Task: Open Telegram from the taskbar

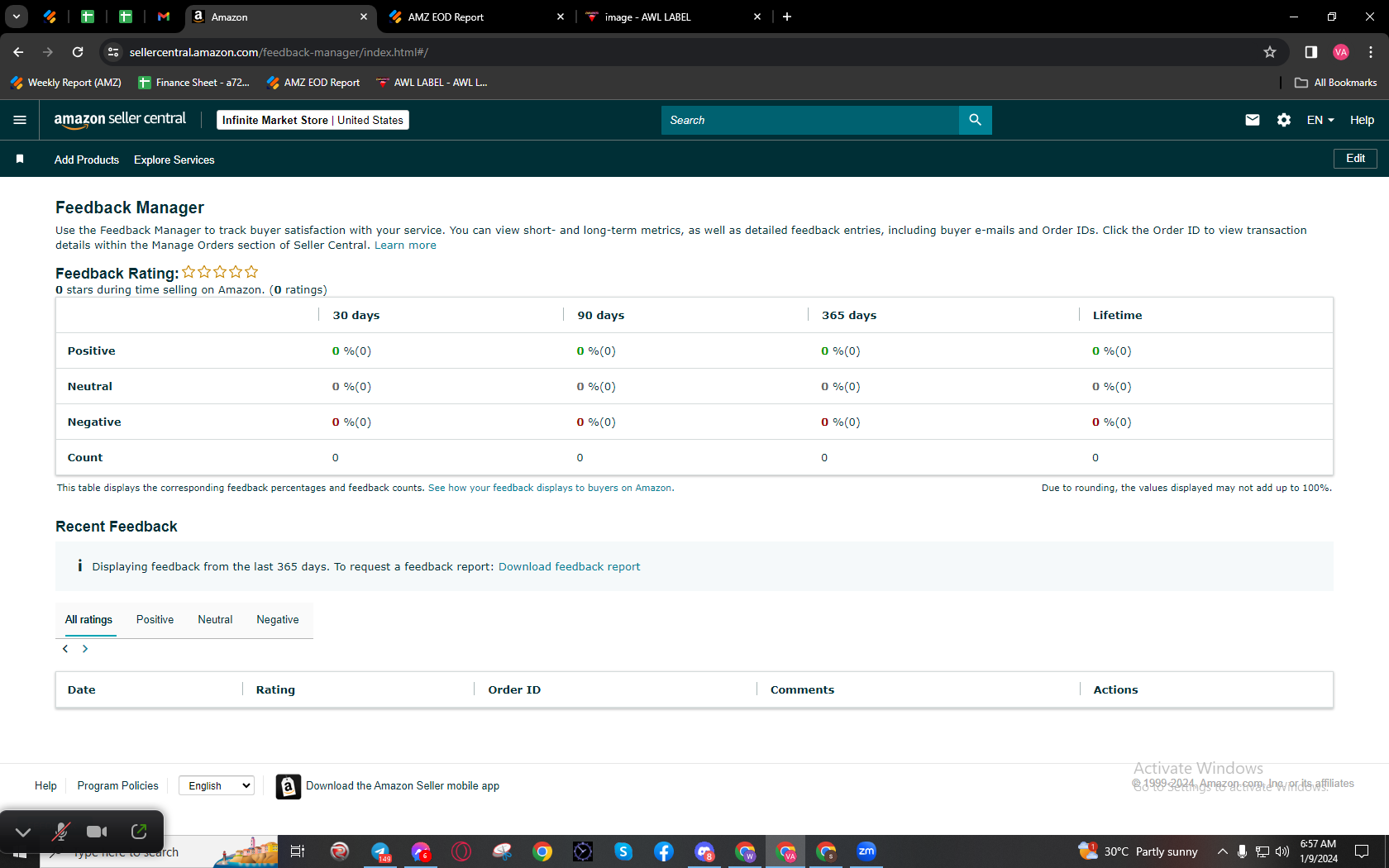Action: [x=380, y=851]
